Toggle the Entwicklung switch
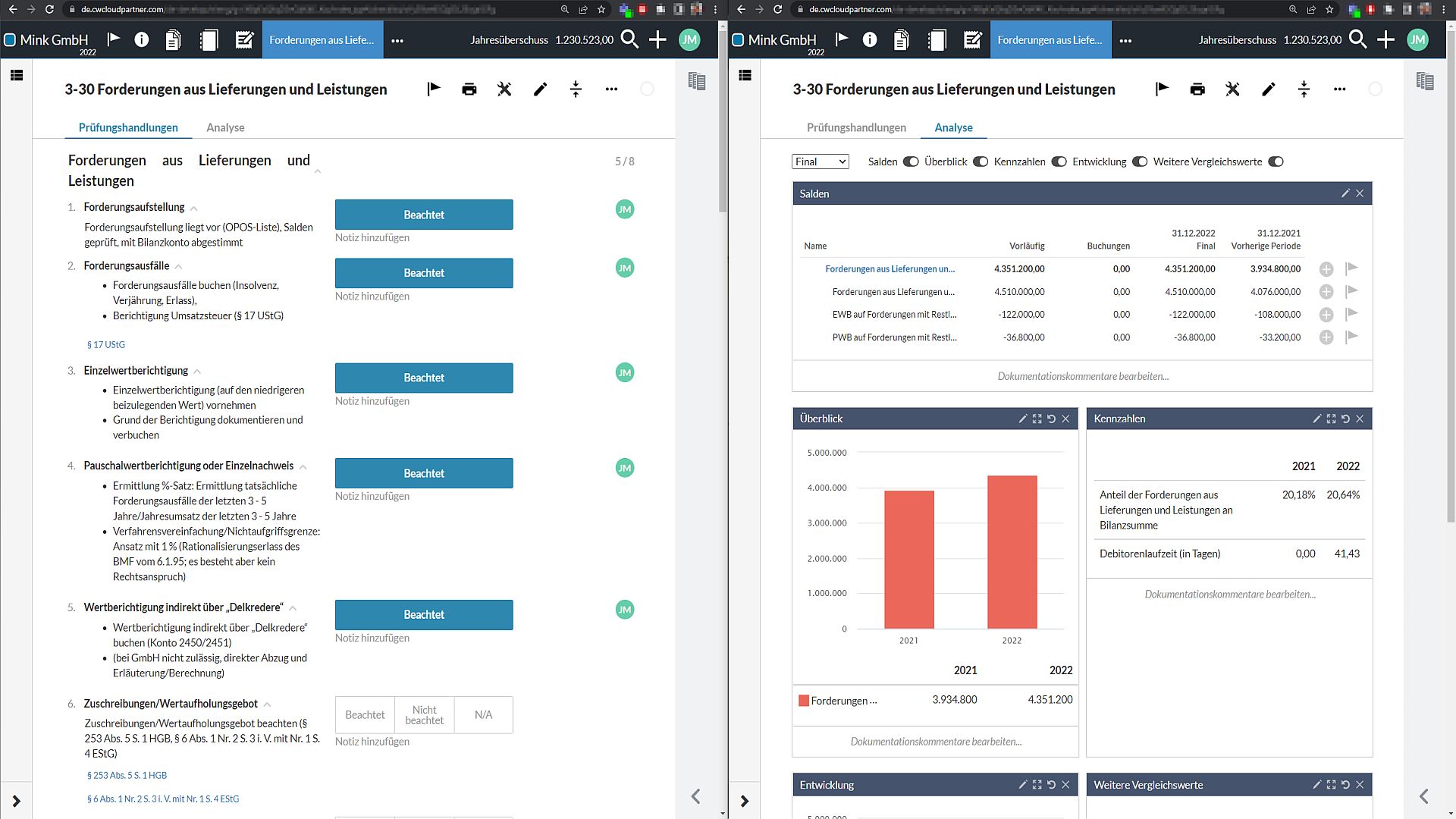Viewport: 1456px width, 819px height. (x=1140, y=162)
